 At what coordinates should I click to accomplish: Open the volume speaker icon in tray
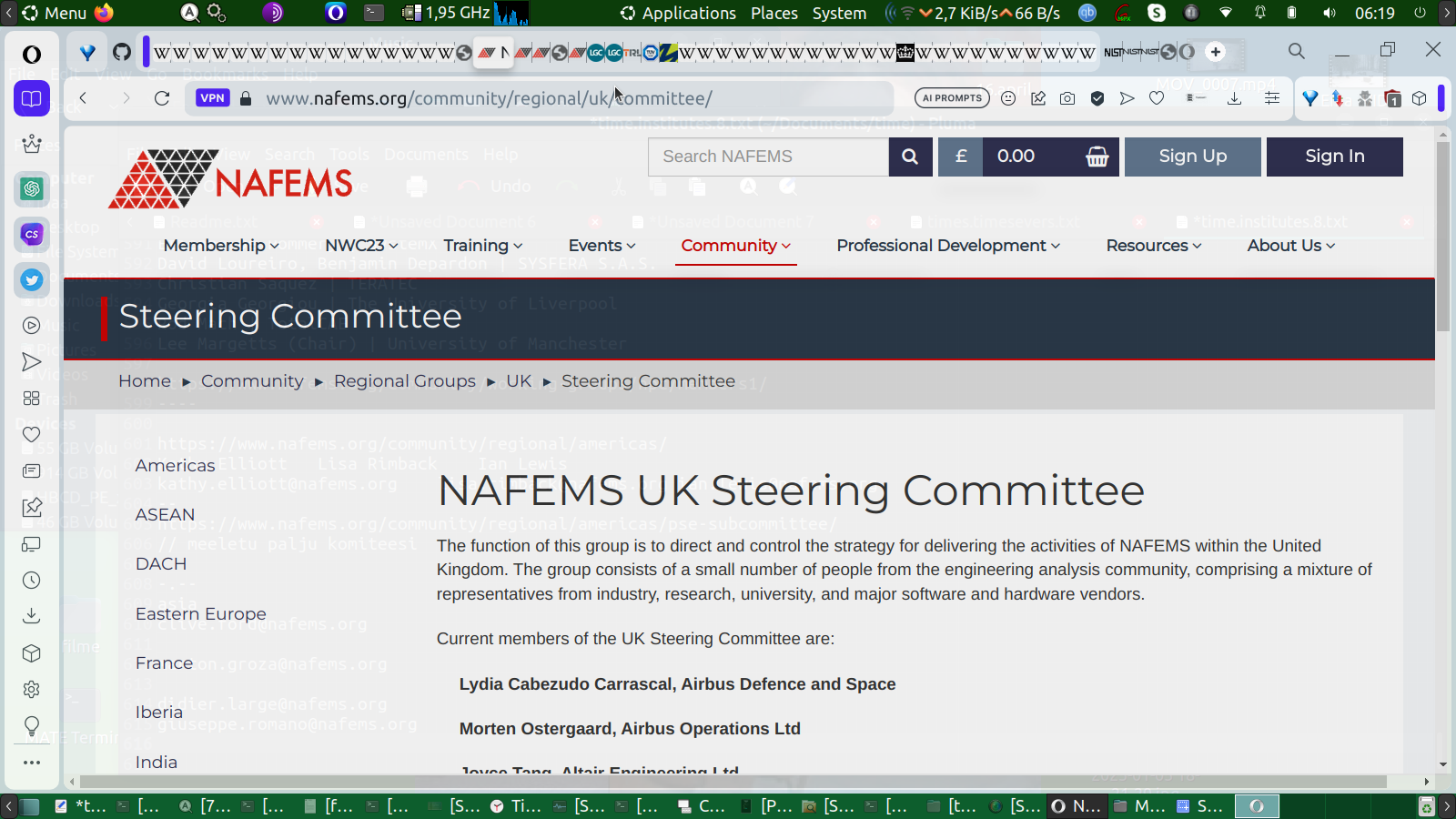coord(1330,13)
